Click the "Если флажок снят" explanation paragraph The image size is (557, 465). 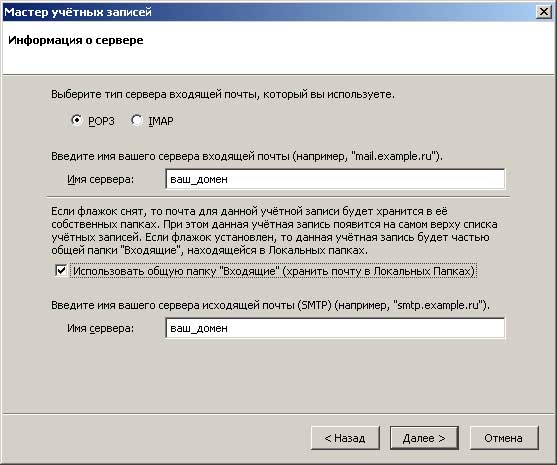(x=274, y=231)
